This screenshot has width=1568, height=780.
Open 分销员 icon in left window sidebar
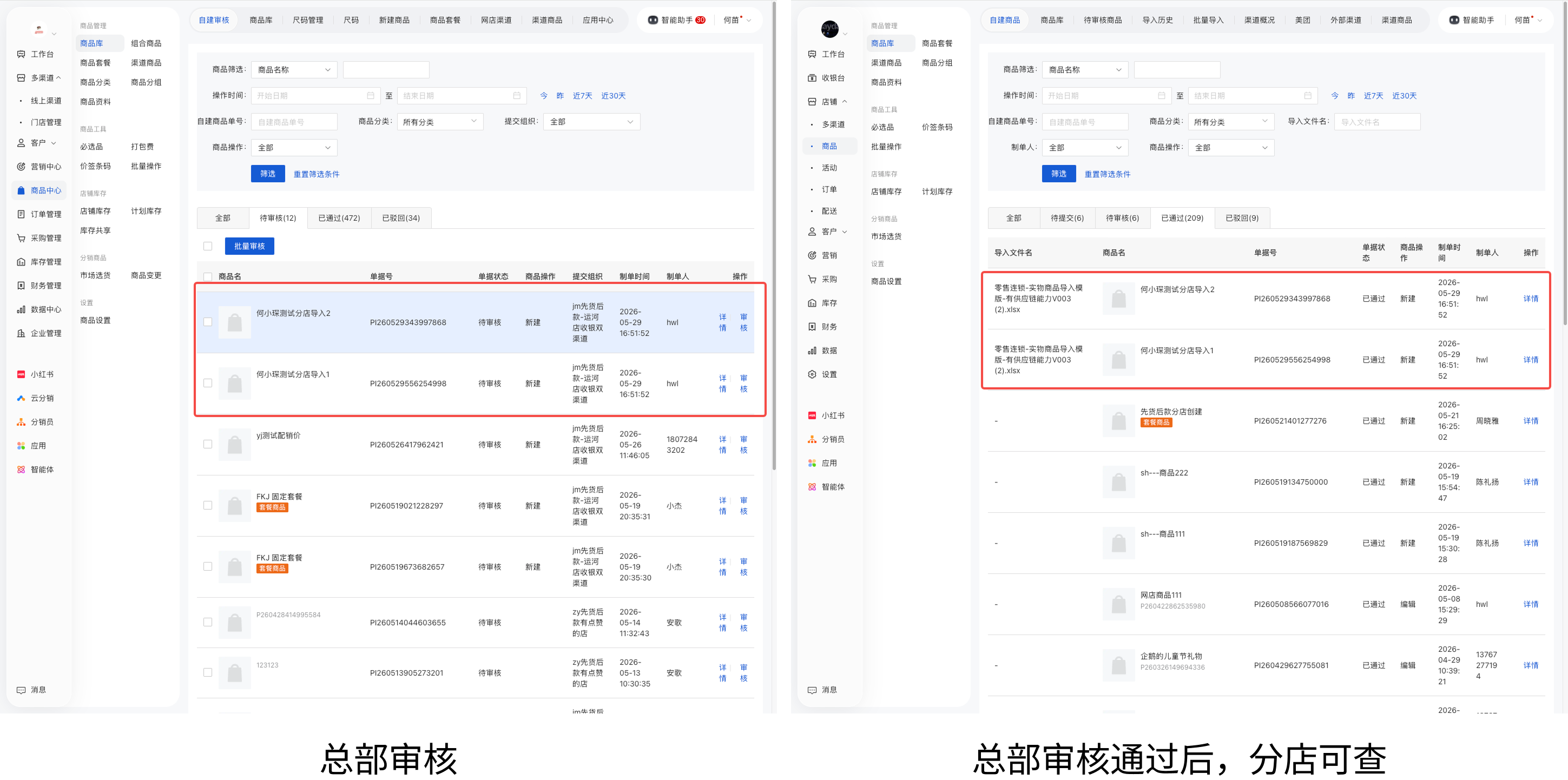(21, 421)
